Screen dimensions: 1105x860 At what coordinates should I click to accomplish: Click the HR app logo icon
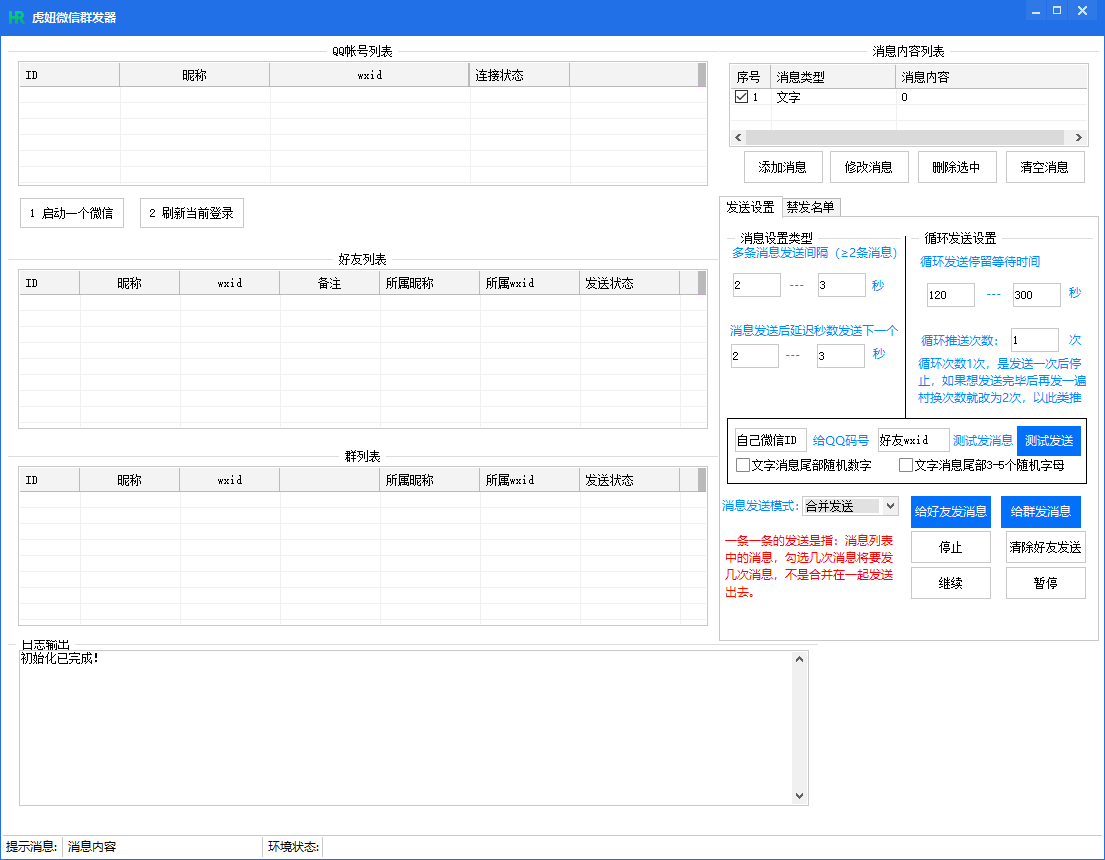pyautogui.click(x=16, y=18)
